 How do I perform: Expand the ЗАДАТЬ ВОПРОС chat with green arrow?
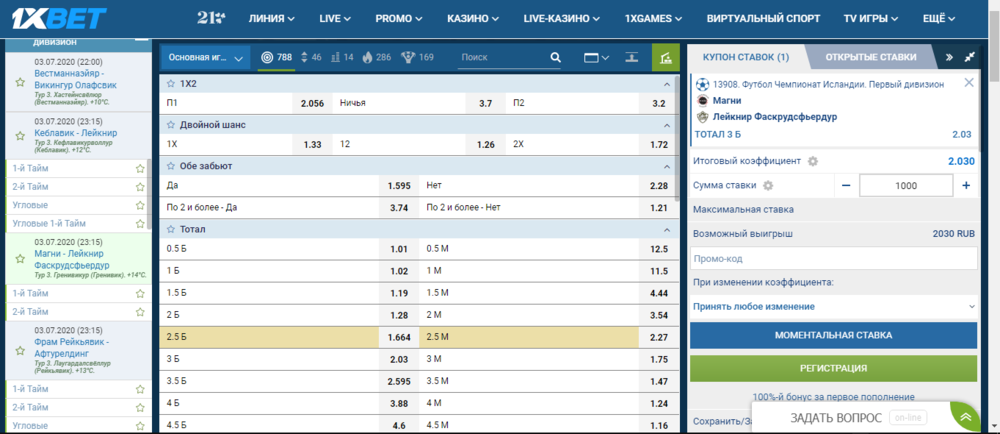pyautogui.click(x=966, y=417)
